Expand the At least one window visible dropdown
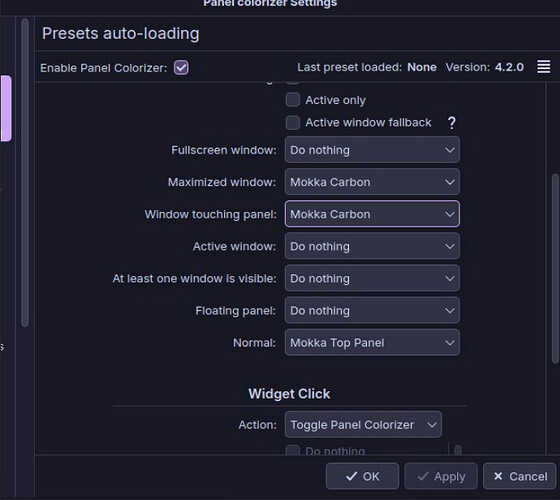This screenshot has width=560, height=500. tap(372, 278)
